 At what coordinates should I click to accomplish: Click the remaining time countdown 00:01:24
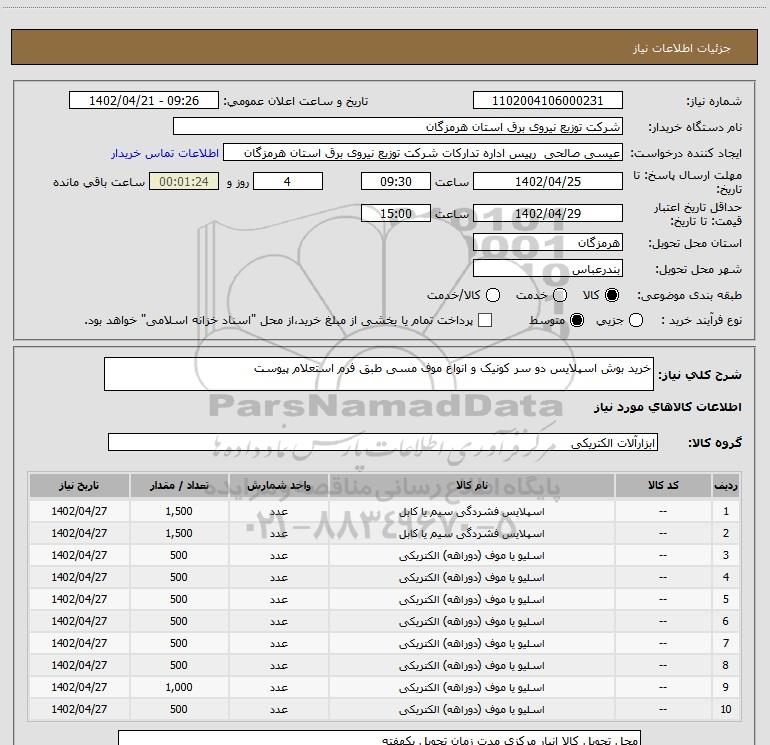click(184, 181)
